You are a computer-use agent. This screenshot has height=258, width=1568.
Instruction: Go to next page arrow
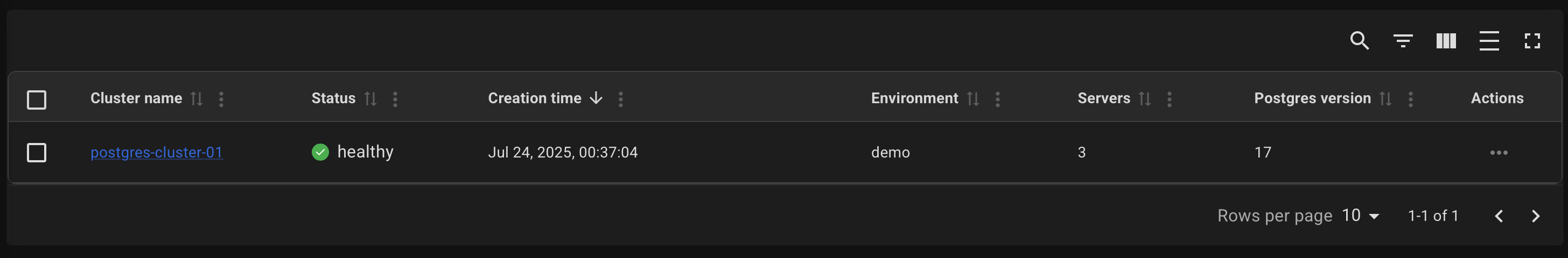1535,216
